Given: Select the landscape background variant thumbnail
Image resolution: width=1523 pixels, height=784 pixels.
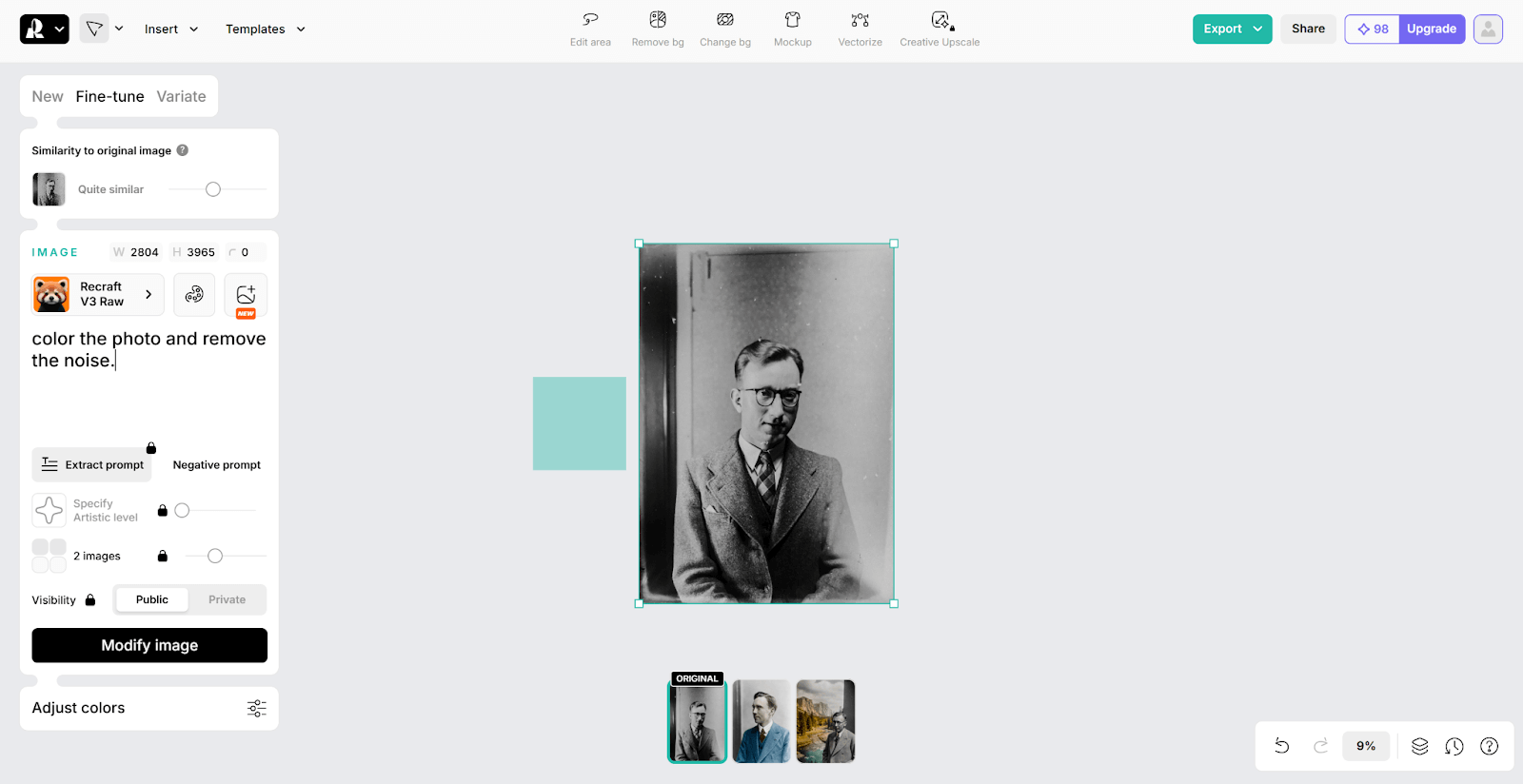Looking at the screenshot, I should click(825, 721).
